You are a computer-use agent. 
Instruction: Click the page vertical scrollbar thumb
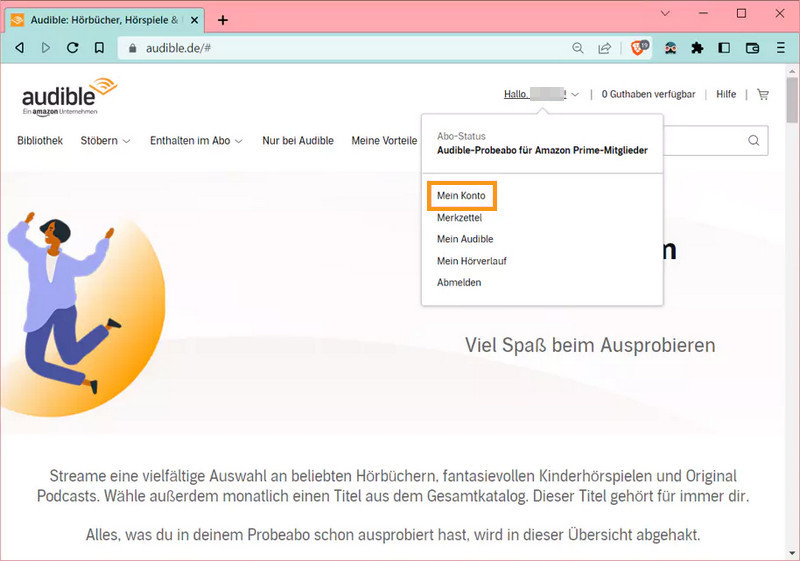[792, 100]
